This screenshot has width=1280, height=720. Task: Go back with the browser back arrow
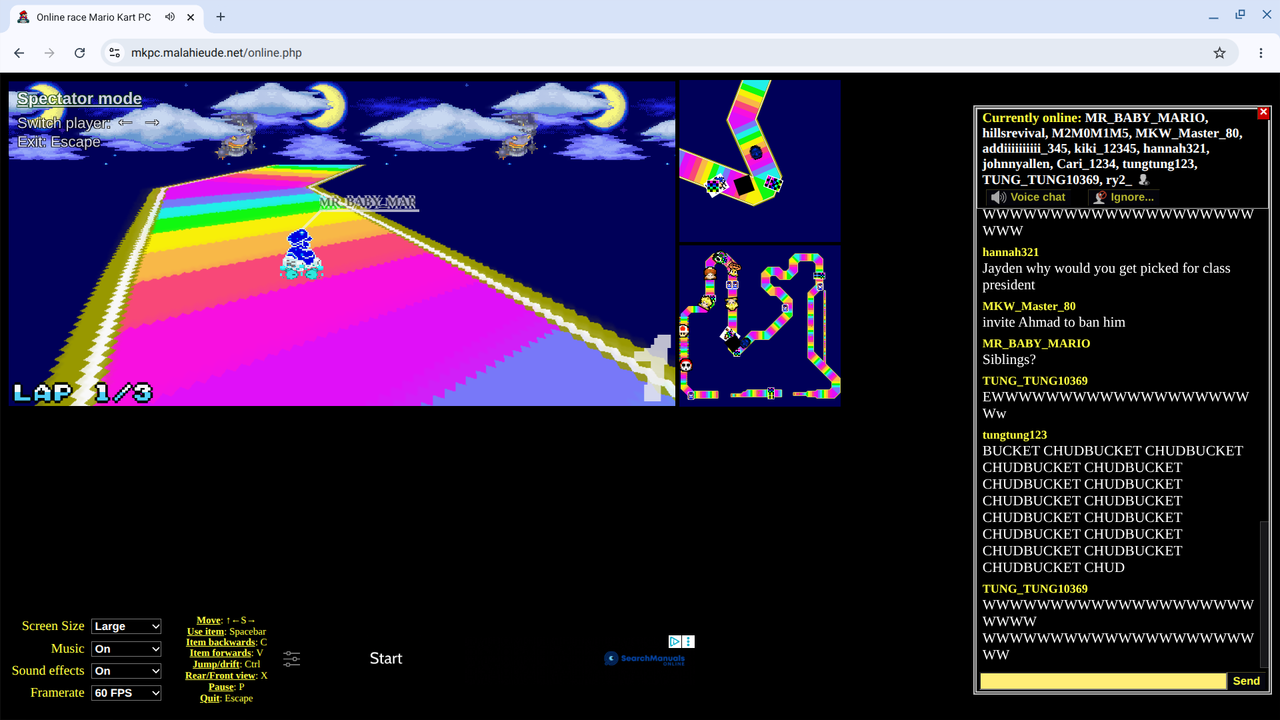click(x=19, y=53)
